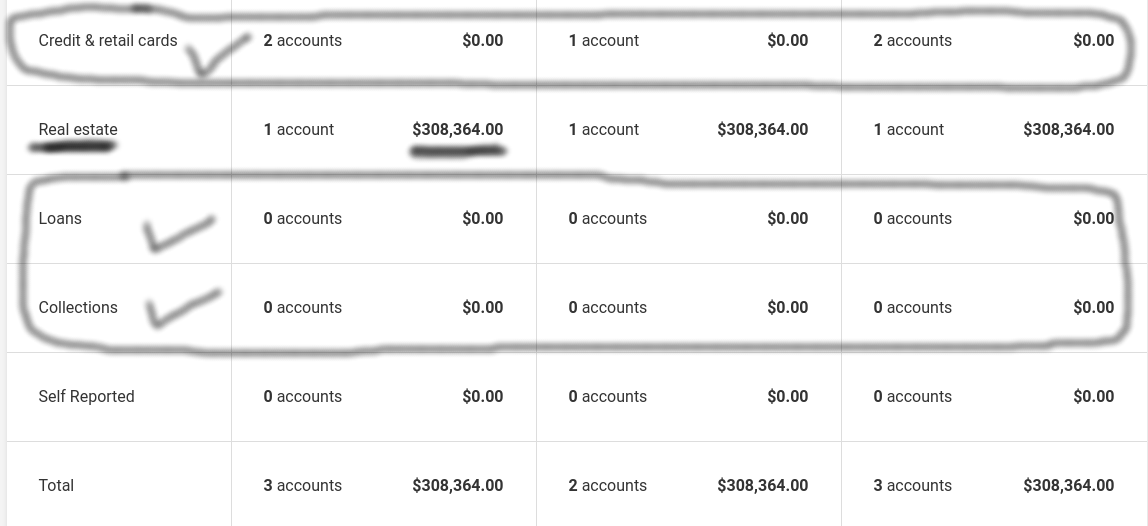The width and height of the screenshot is (1148, 526).
Task: Click the first column Total $308,364.00 amount
Action: (458, 486)
